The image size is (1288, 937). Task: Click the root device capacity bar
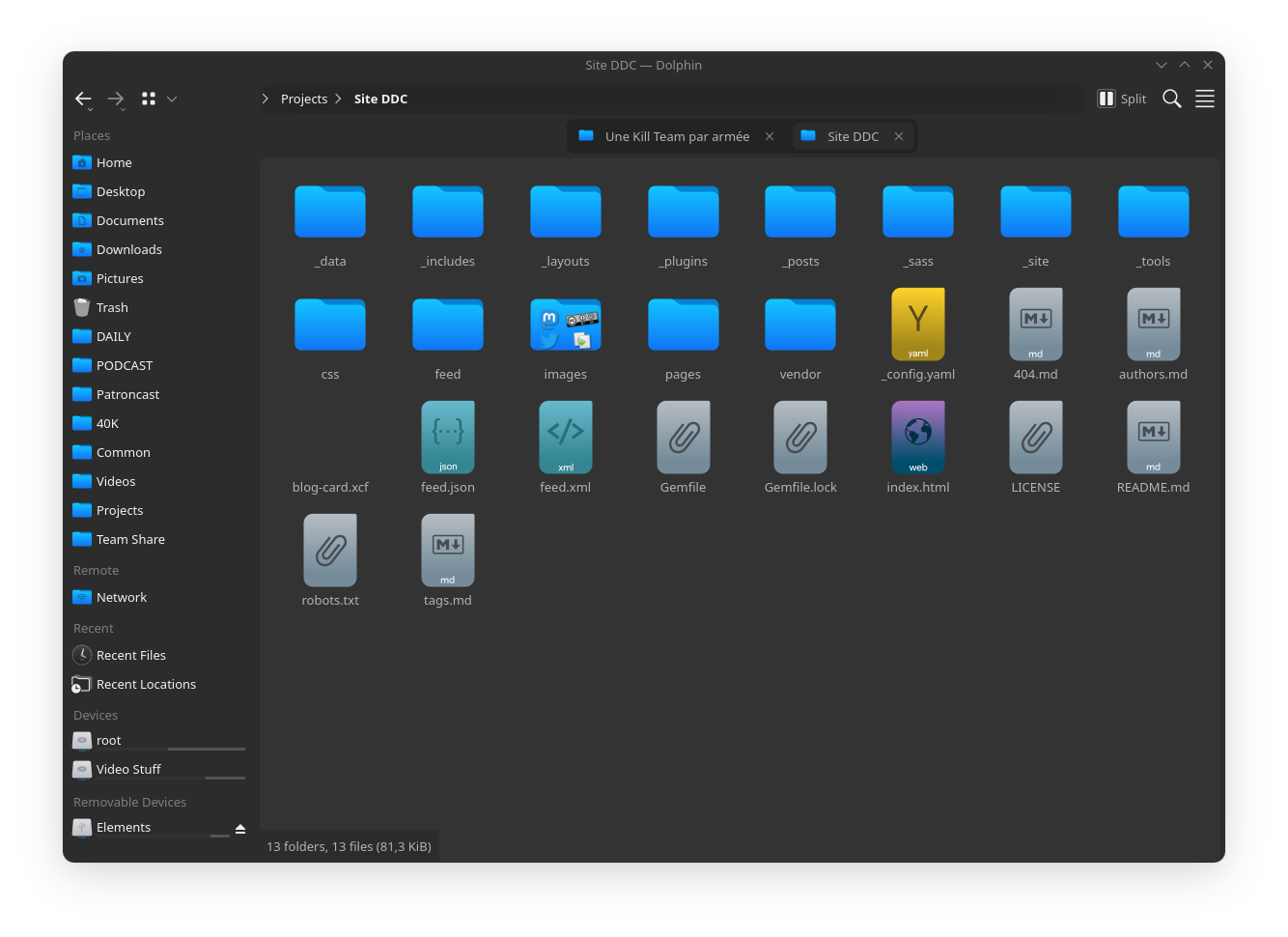[207, 749]
